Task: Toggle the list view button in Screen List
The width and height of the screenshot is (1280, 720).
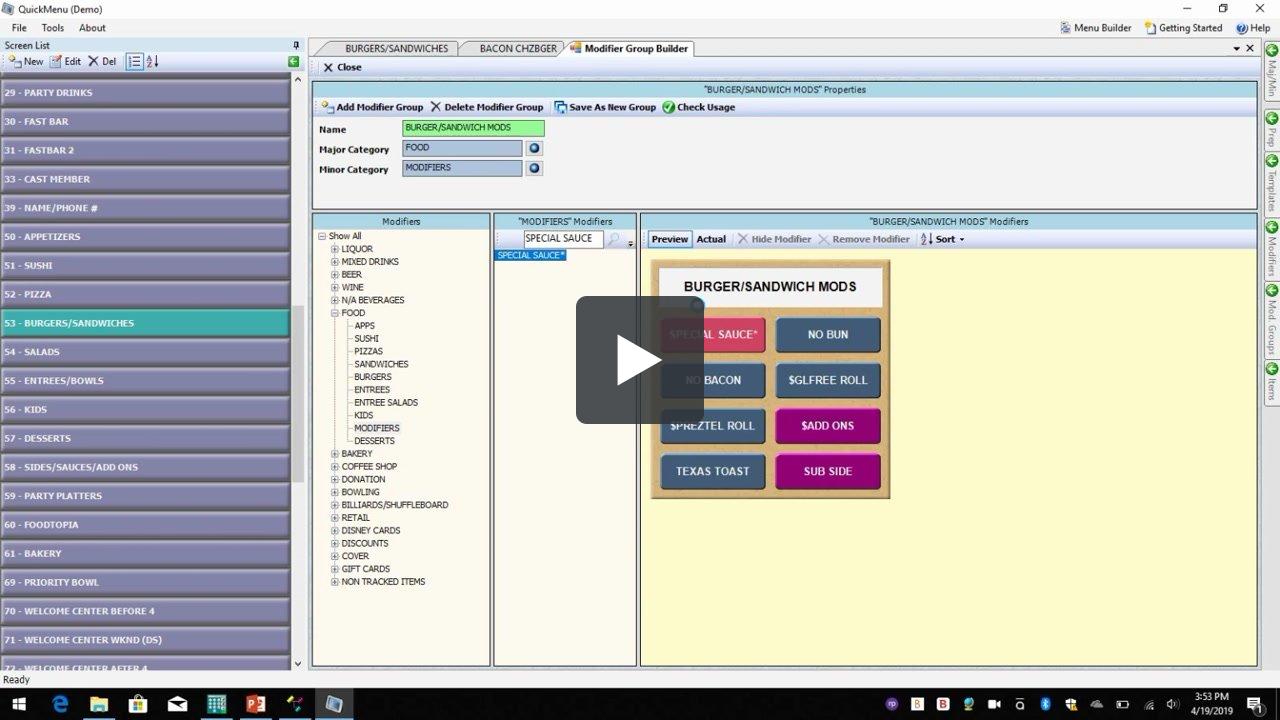Action: tap(133, 61)
